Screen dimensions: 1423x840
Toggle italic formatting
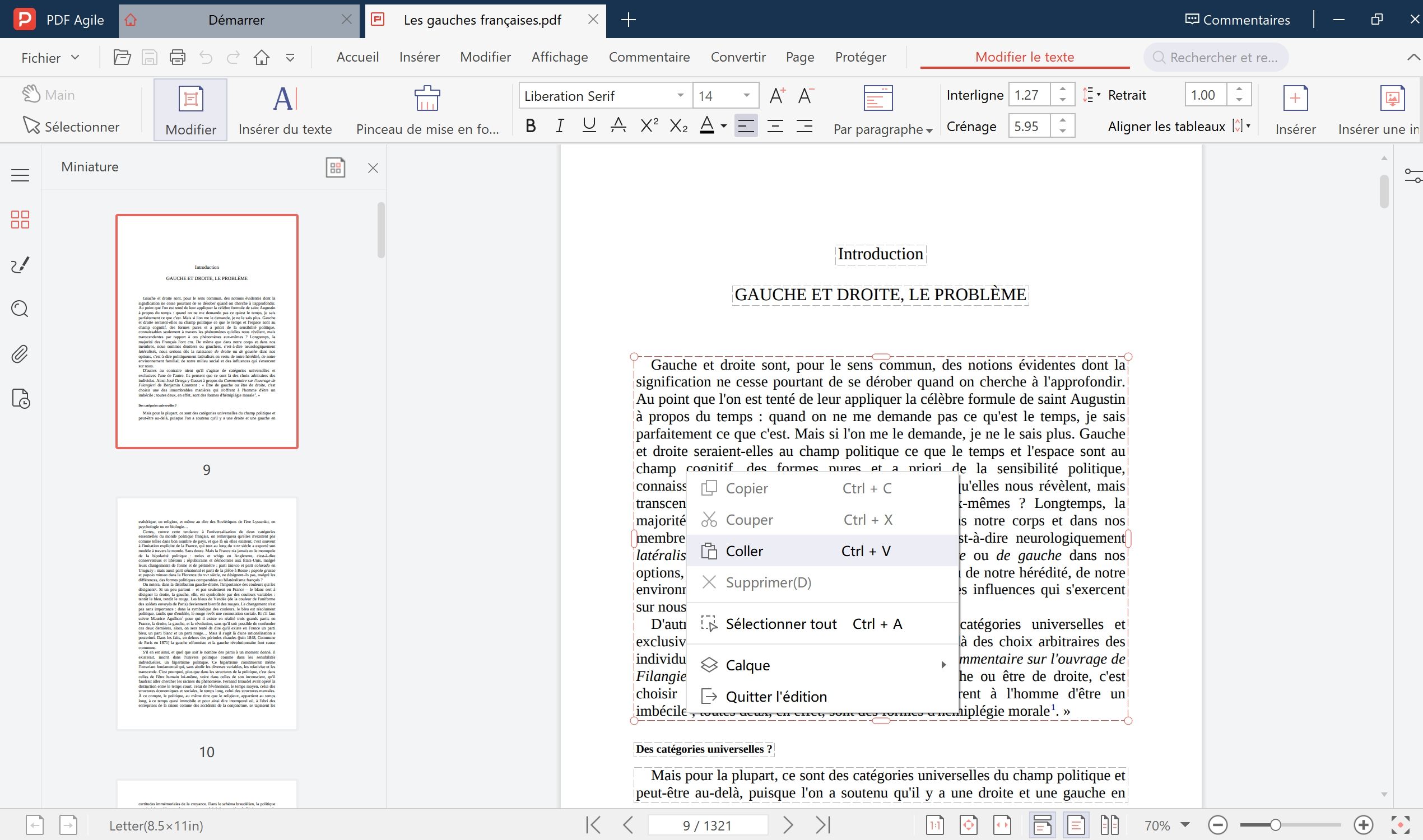click(x=560, y=125)
